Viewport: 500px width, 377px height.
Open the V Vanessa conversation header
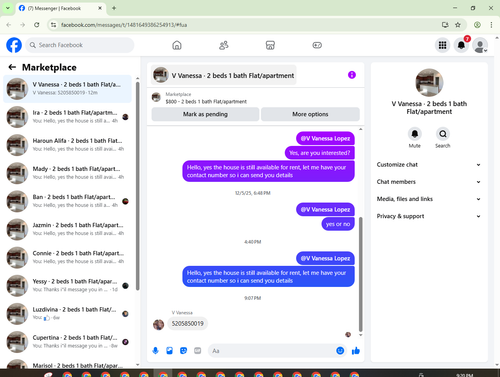pyautogui.click(x=224, y=75)
